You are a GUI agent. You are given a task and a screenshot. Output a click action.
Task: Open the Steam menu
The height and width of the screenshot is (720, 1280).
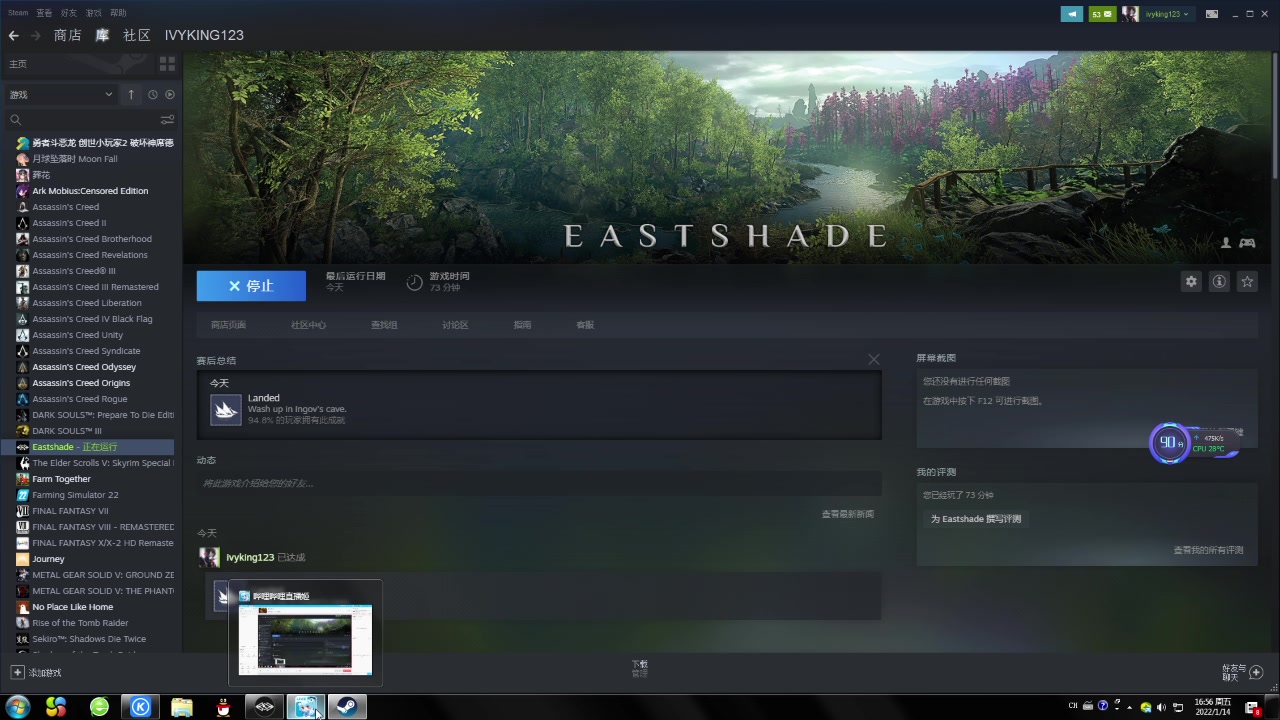pyautogui.click(x=18, y=13)
